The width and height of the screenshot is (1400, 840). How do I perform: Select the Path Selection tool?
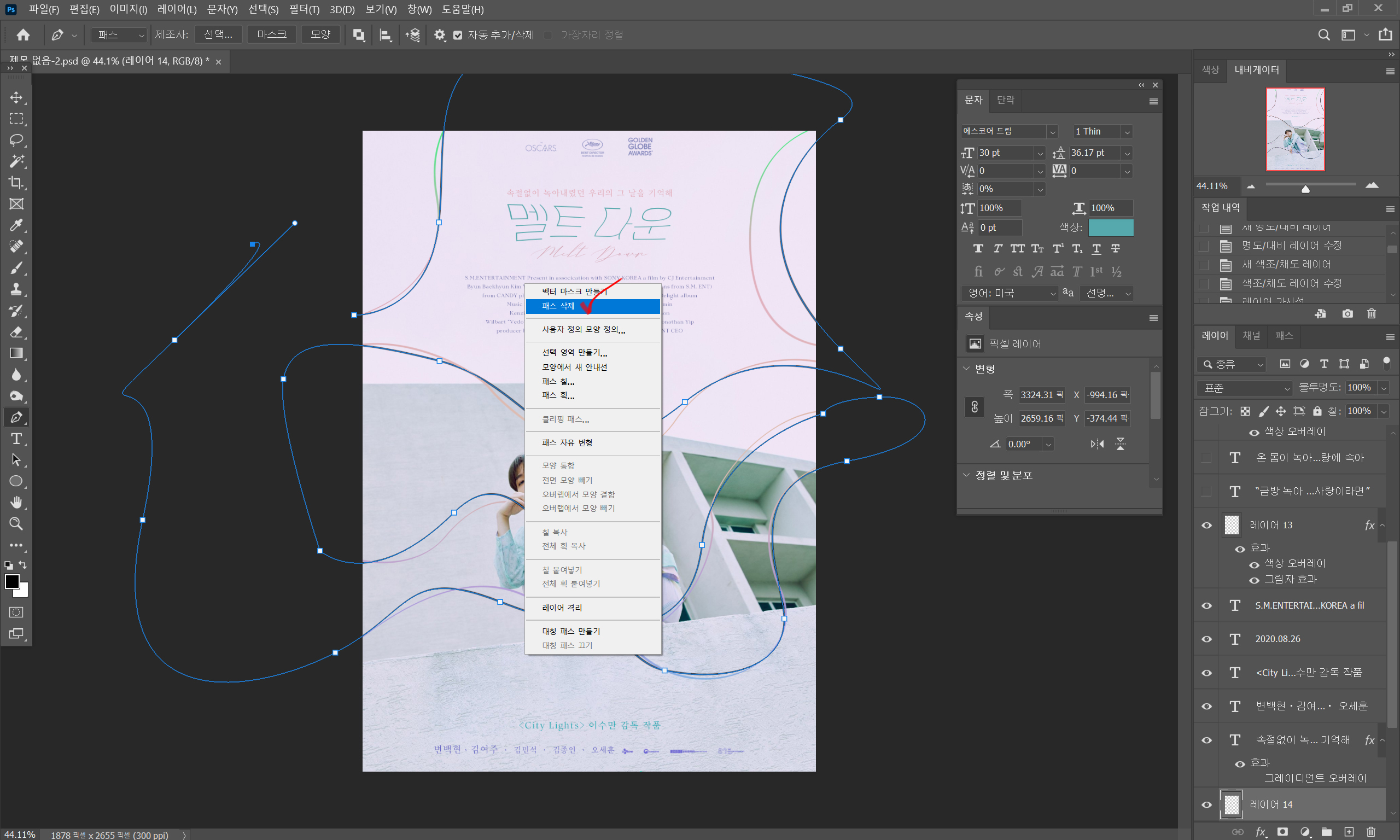[x=16, y=459]
